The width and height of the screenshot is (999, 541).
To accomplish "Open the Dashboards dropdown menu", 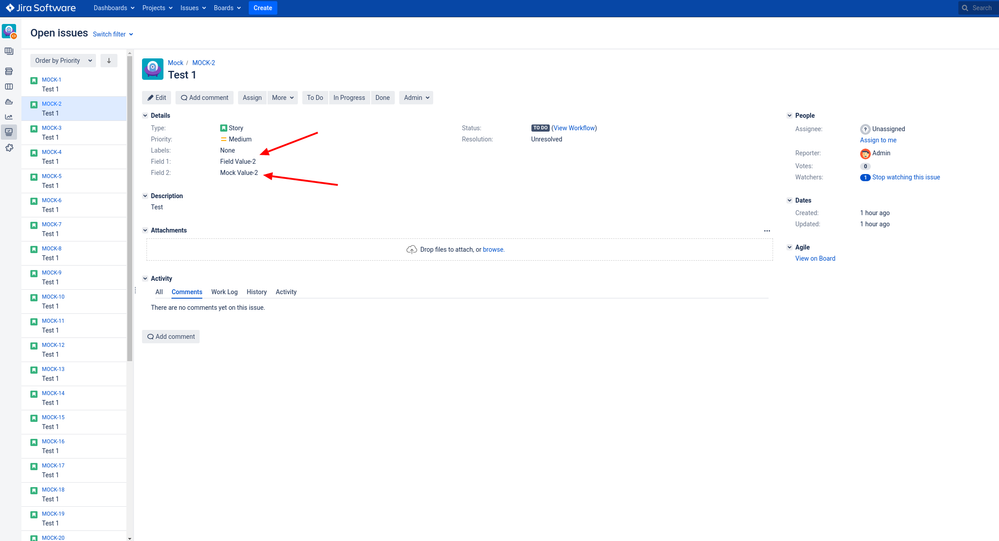I will (114, 8).
